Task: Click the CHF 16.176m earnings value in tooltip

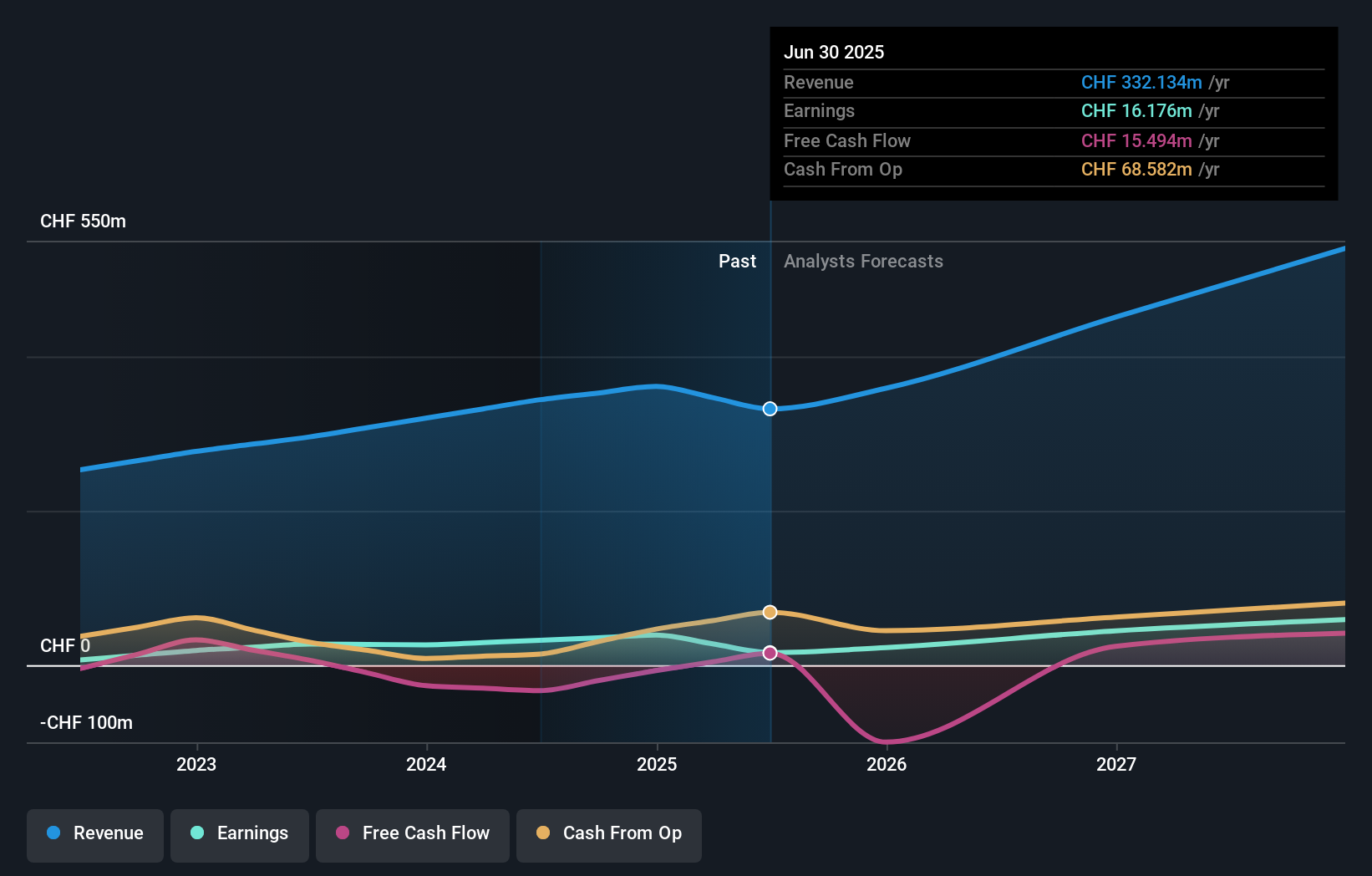Action: [x=1136, y=111]
